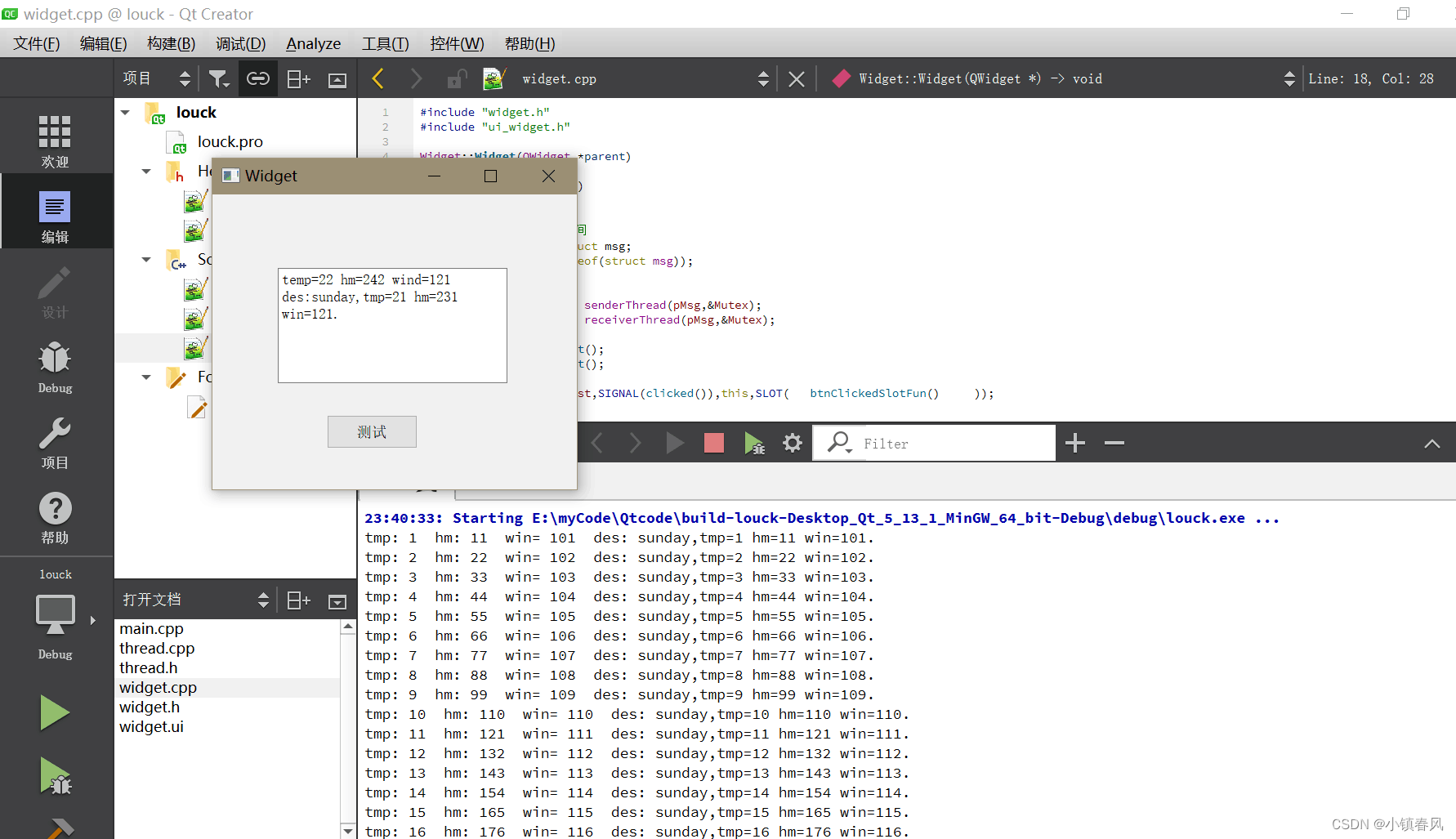Open Projects mode wrench icon
Image resolution: width=1456 pixels, height=839 pixels.
point(55,442)
